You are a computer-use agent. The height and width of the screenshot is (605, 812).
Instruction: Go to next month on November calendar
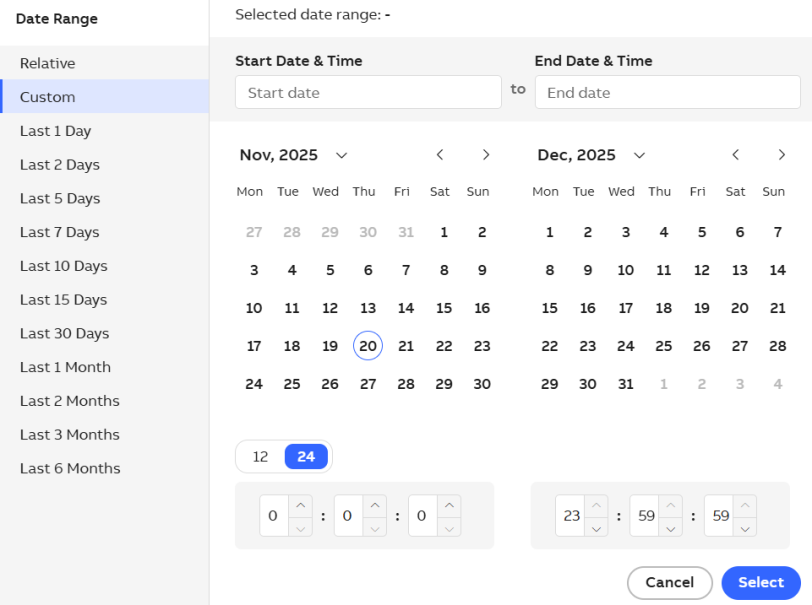click(x=486, y=155)
